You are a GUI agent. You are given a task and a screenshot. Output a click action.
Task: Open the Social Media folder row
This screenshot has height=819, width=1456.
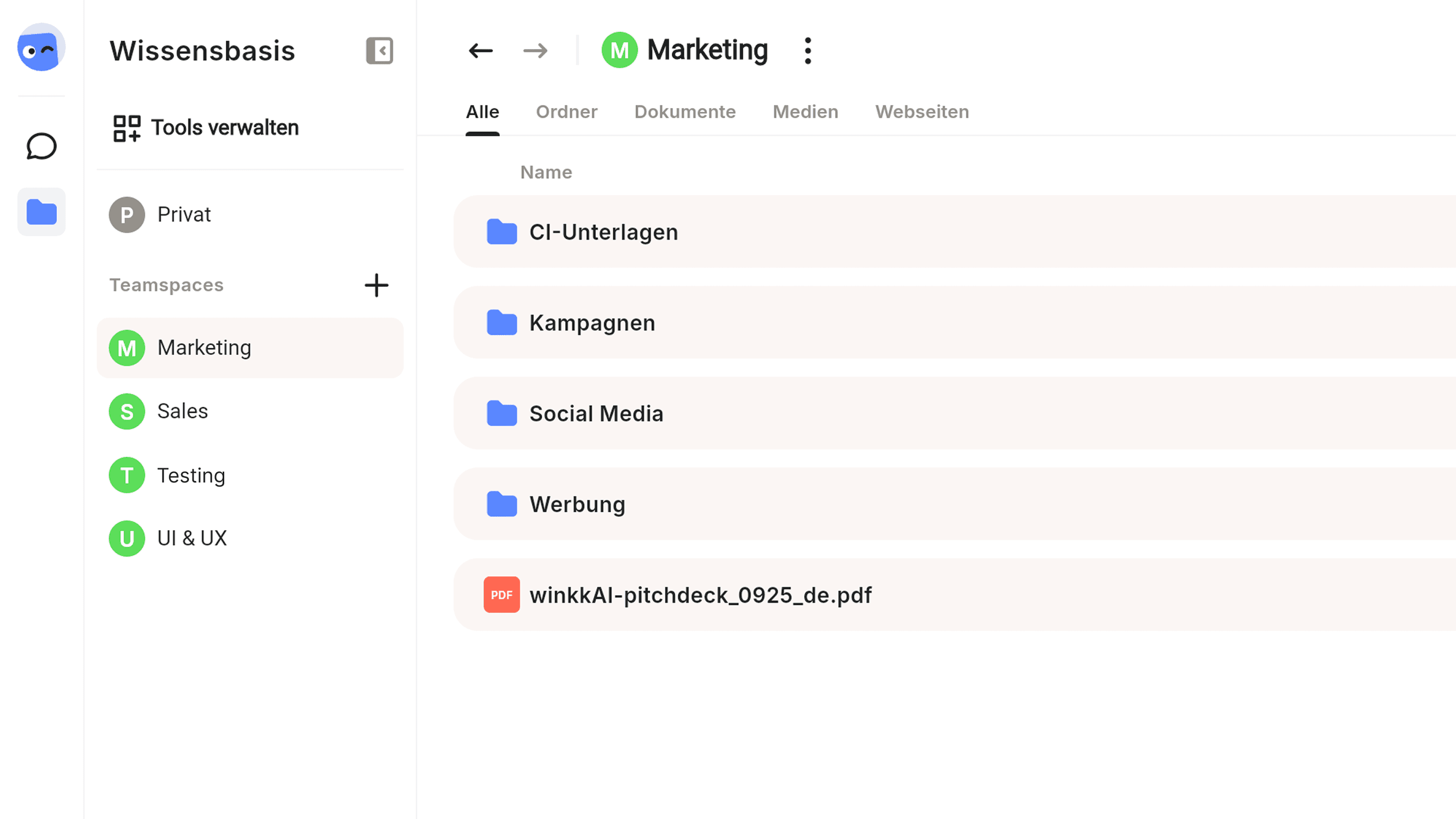[596, 413]
